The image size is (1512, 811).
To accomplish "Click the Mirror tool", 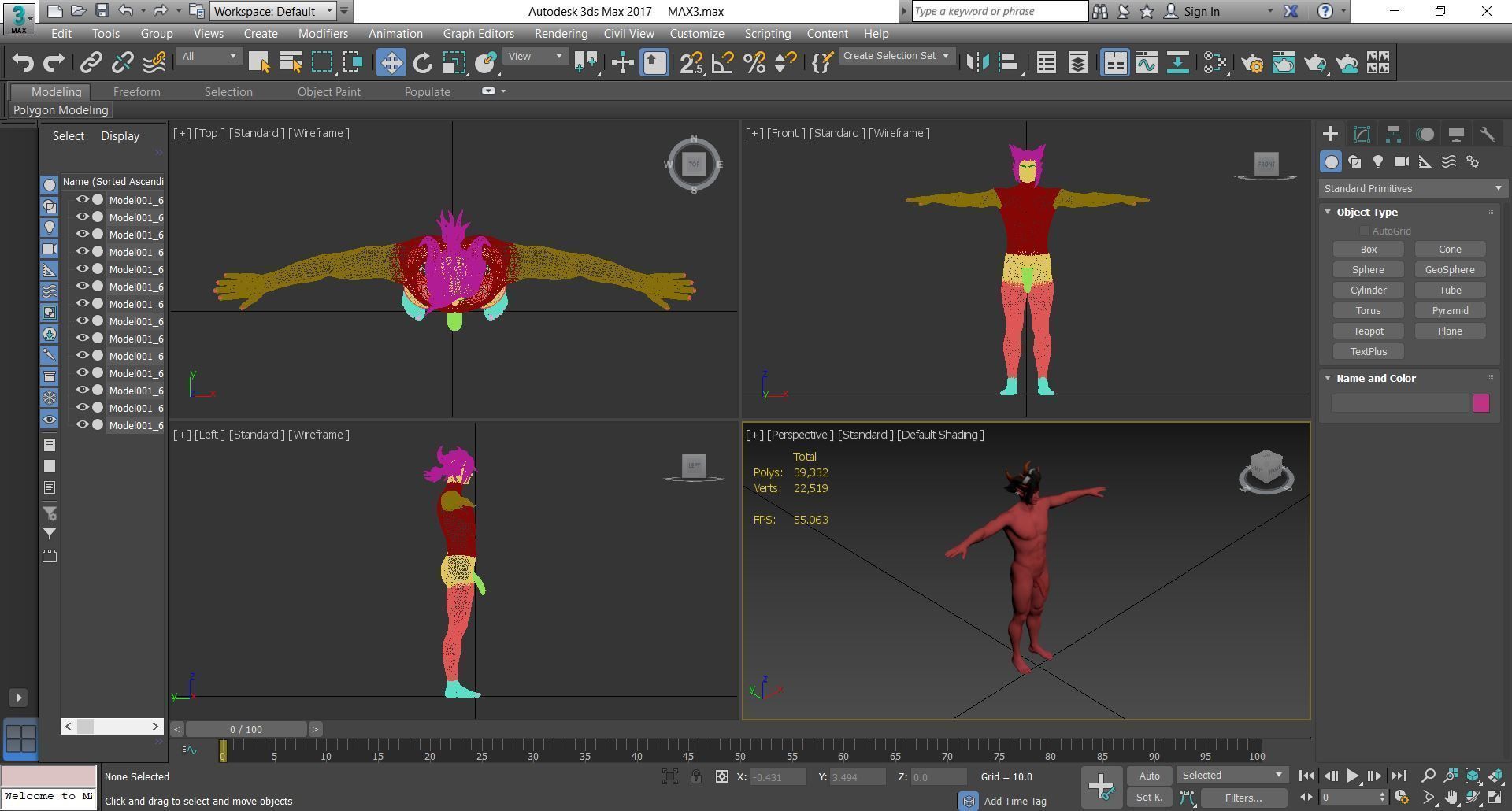I will click(977, 63).
